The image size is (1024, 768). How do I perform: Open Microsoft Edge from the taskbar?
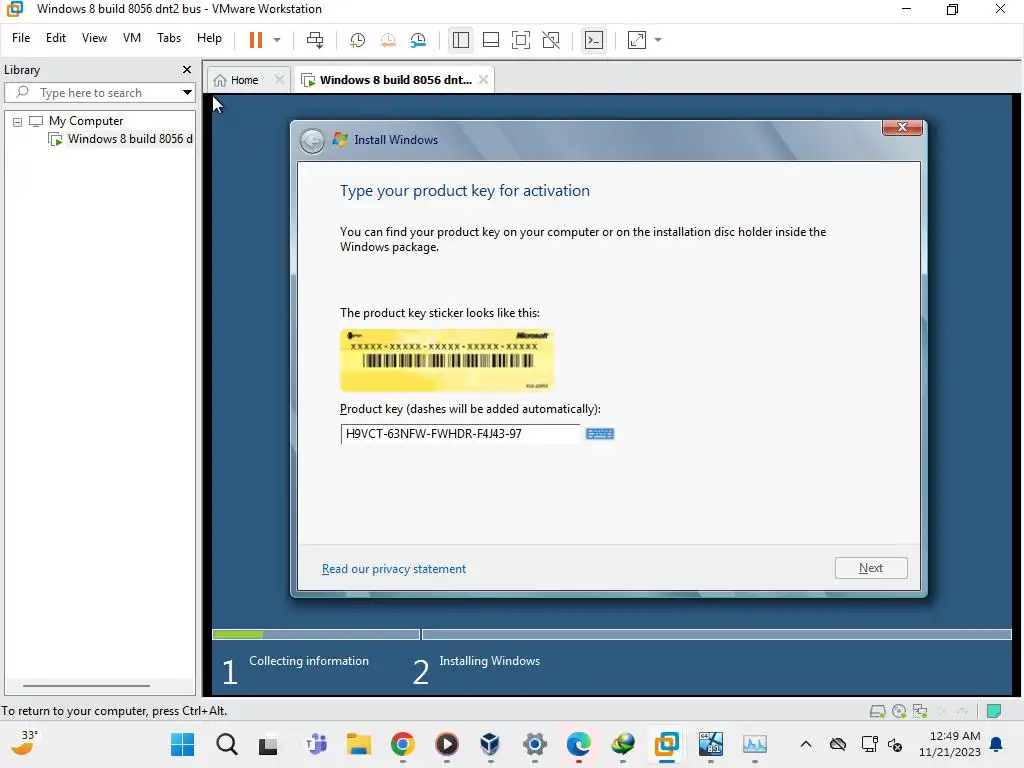[579, 744]
